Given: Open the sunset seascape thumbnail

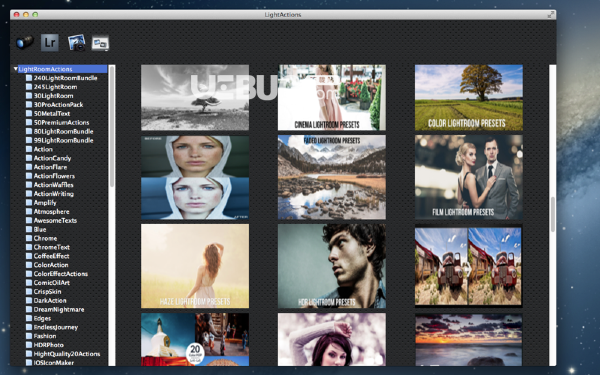Looking at the screenshot, I should (x=469, y=339).
